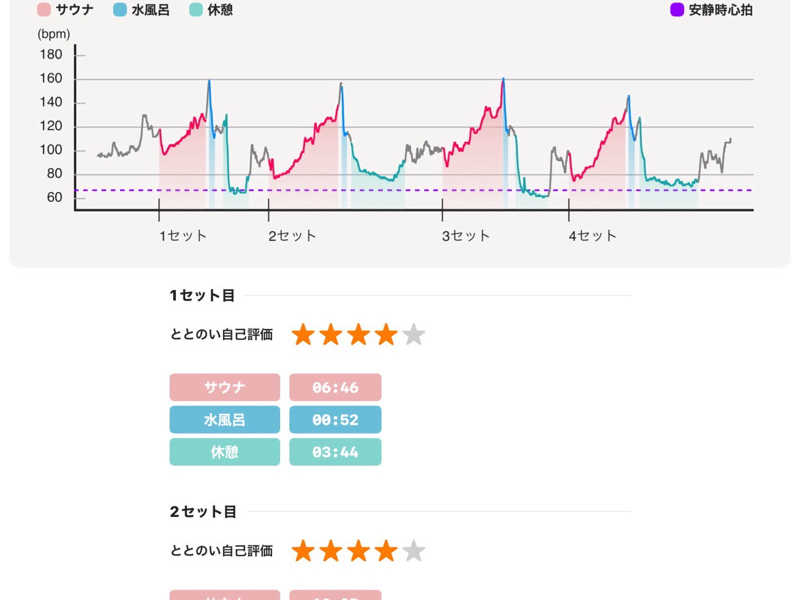Set 1セット目 rating to four stars

click(386, 335)
